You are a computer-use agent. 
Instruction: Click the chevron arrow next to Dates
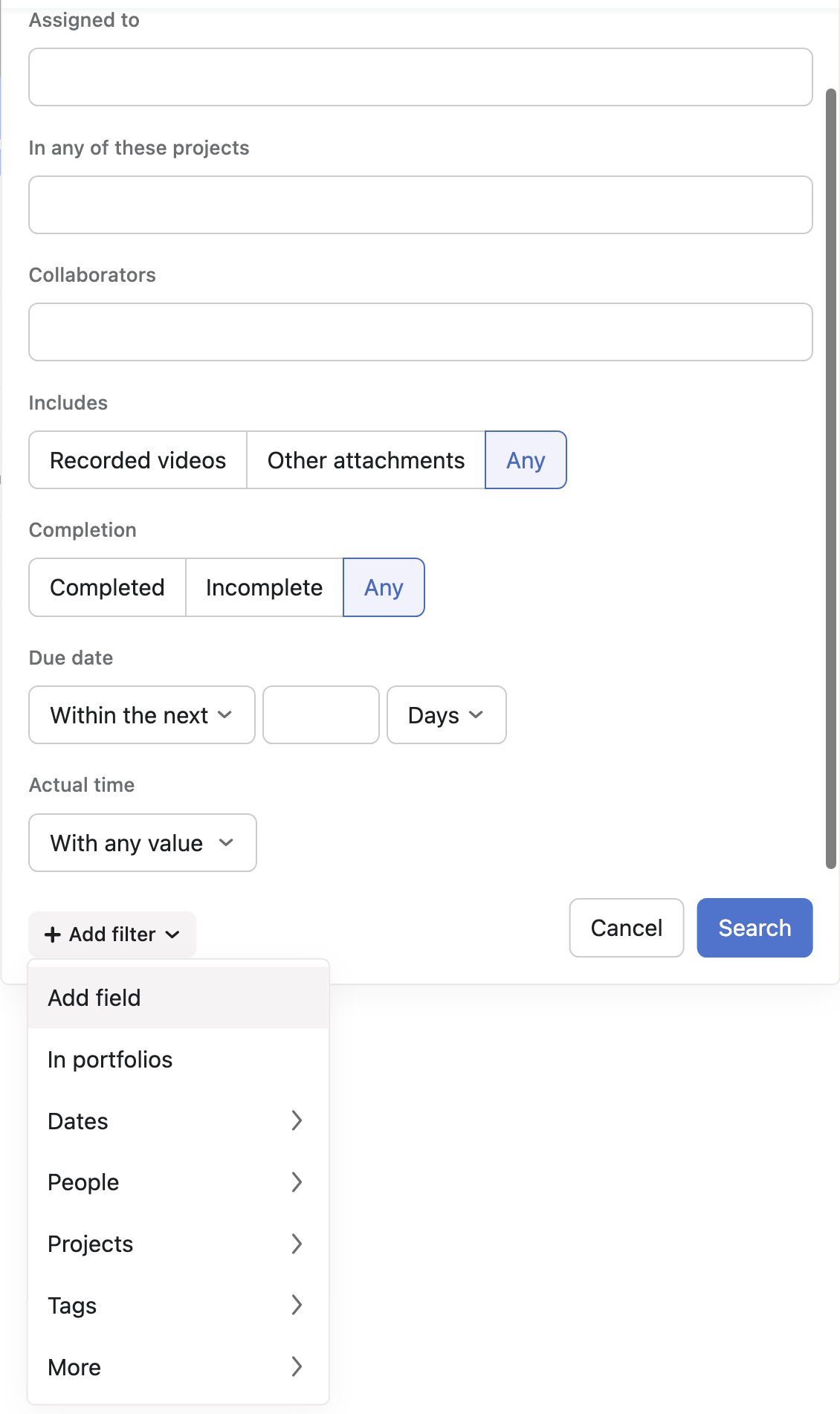tap(297, 1120)
